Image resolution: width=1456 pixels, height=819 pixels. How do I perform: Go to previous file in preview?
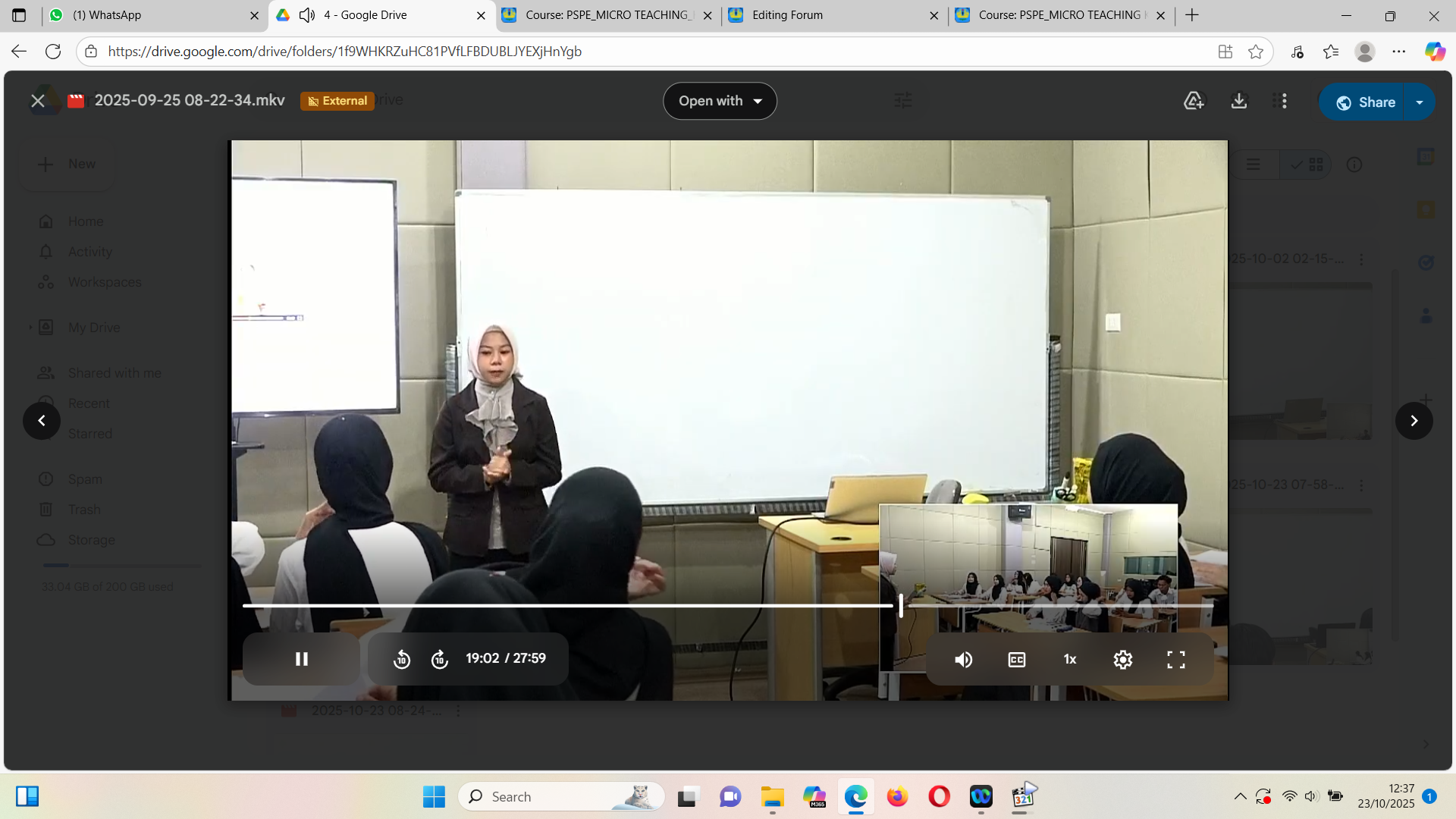click(42, 421)
